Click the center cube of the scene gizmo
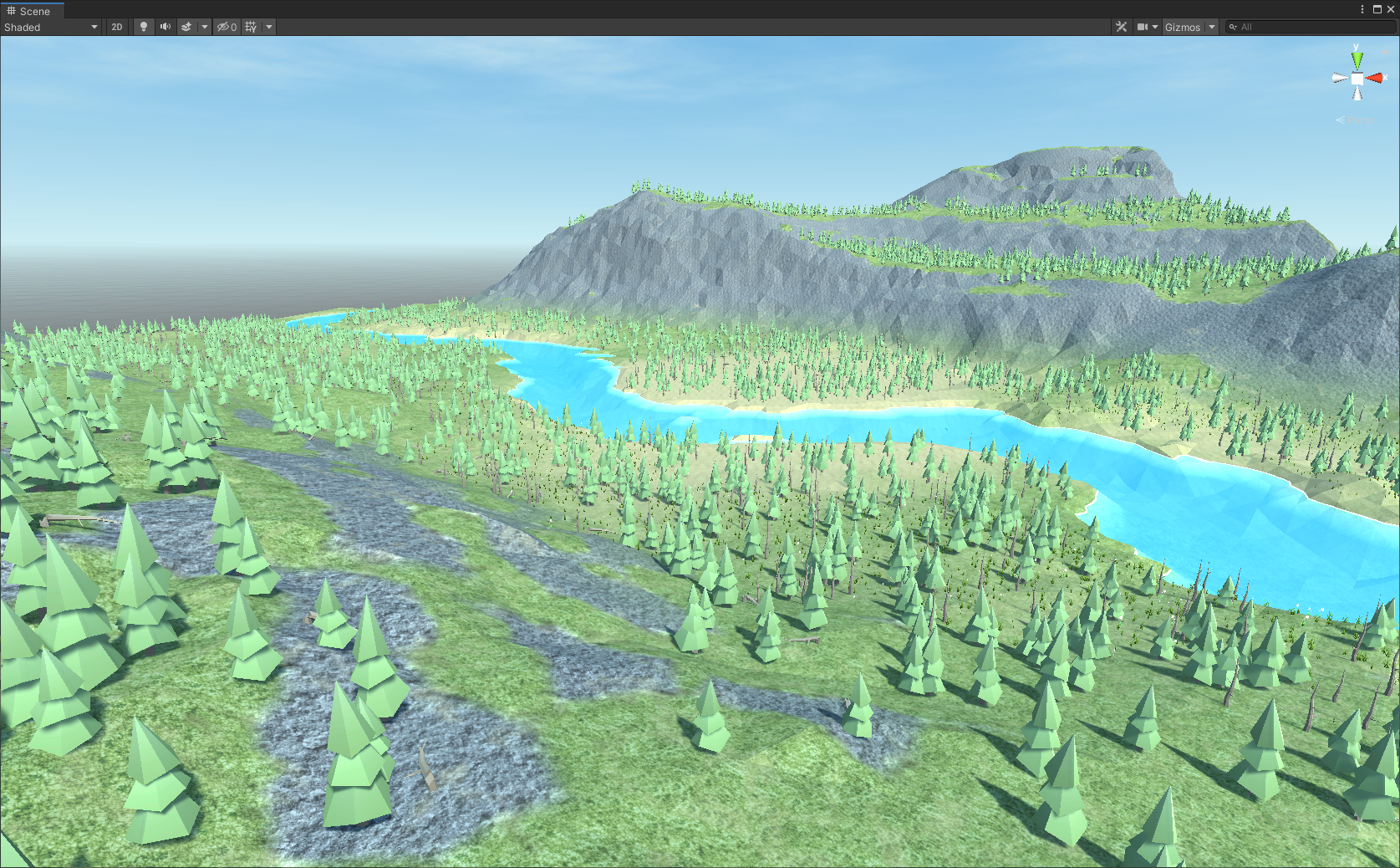This screenshot has height=868, width=1400. coord(1356,77)
